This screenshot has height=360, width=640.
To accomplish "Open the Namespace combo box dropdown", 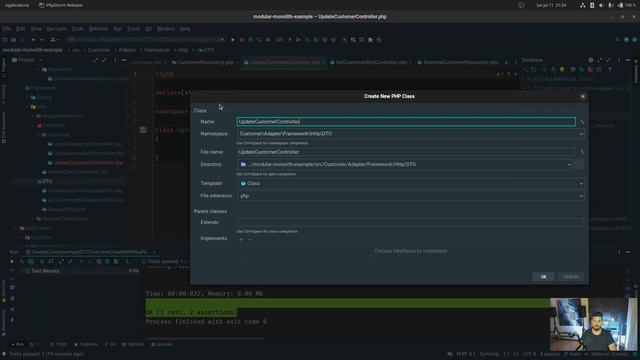I will [x=581, y=134].
